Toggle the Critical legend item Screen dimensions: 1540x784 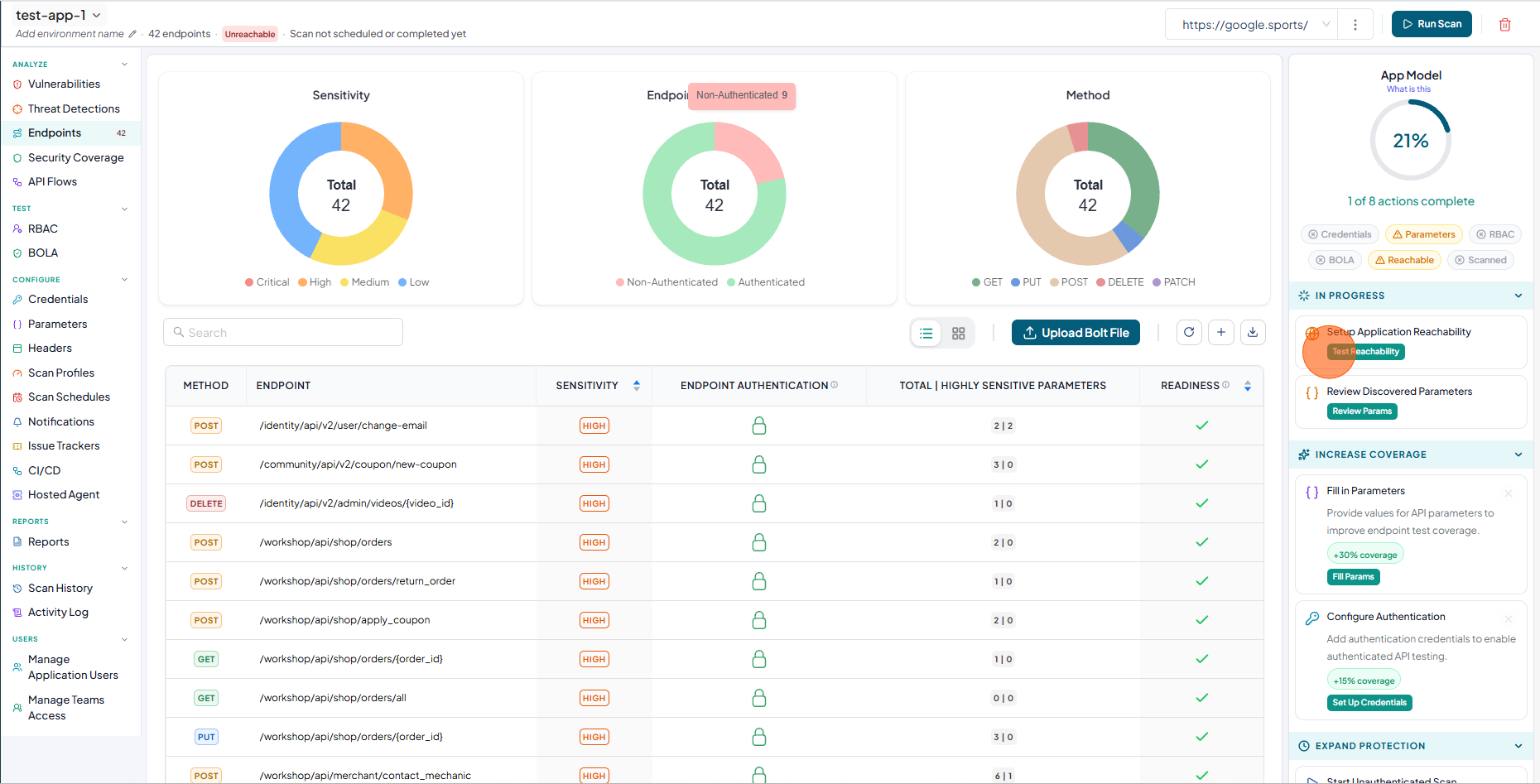(267, 282)
